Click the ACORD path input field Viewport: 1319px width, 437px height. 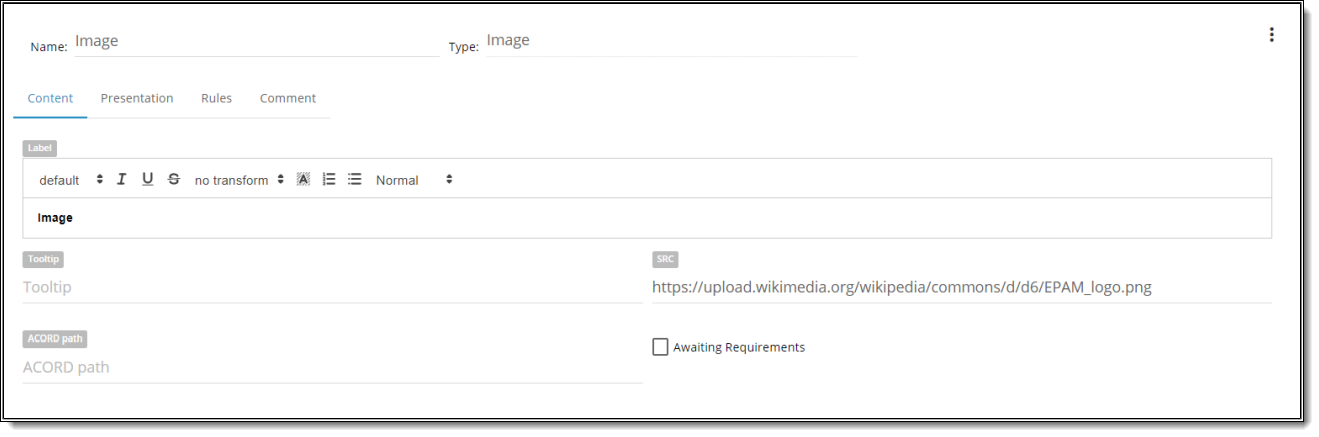coord(332,367)
